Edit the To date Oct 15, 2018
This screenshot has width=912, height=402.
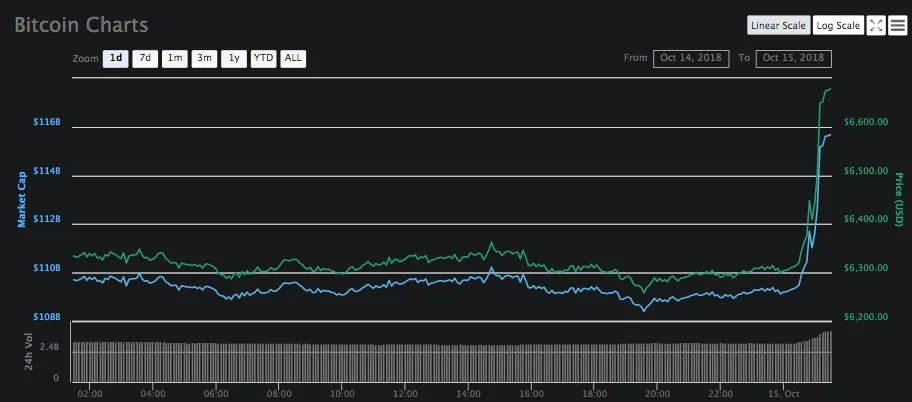point(793,58)
